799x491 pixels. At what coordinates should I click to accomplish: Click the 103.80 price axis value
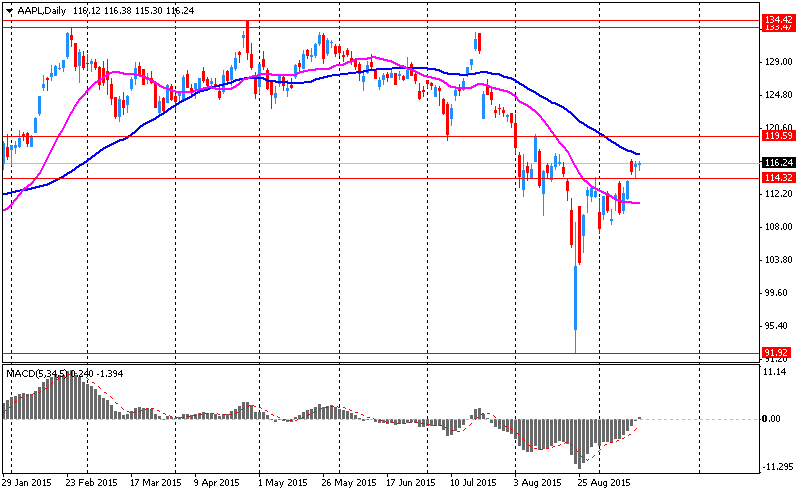click(x=779, y=260)
